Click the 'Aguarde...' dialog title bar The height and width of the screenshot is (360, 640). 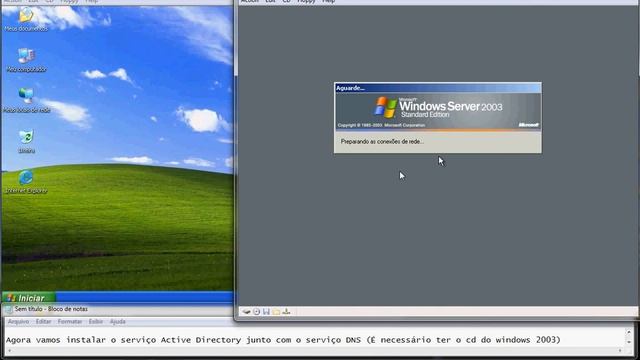pos(438,88)
